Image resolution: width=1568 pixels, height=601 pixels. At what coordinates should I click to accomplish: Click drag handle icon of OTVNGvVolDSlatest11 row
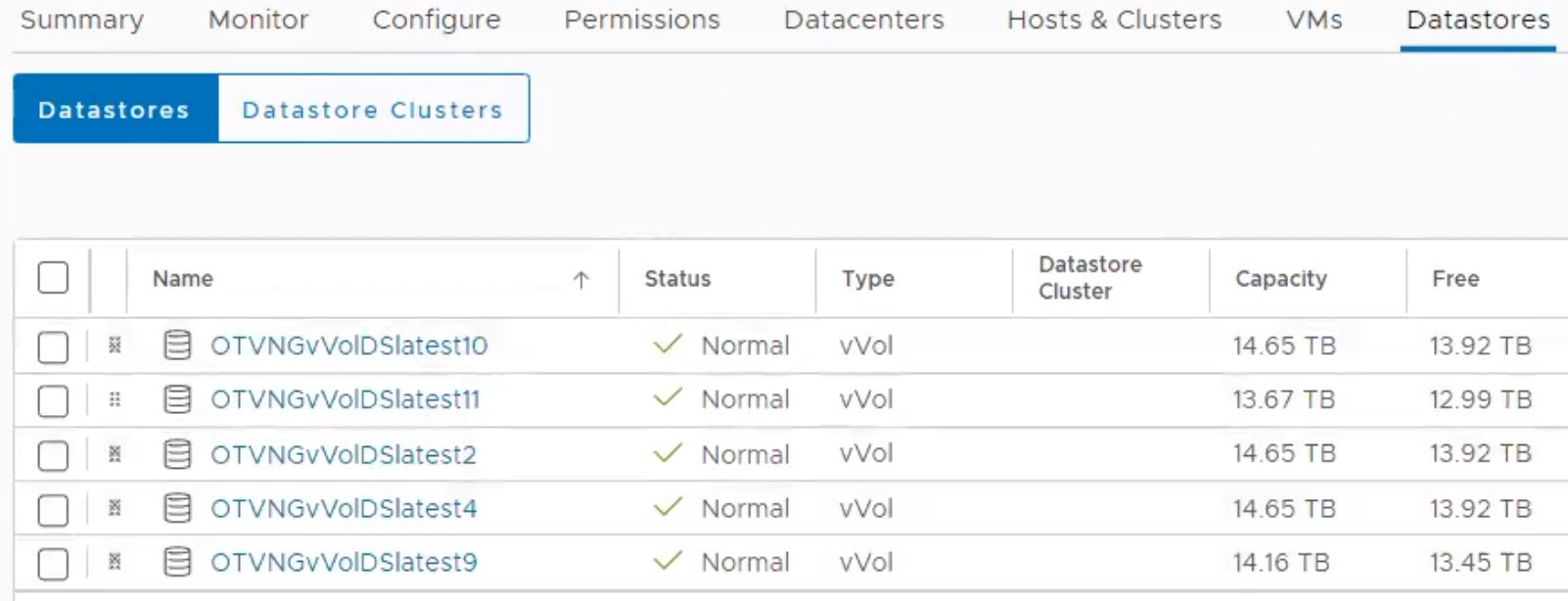pyautogui.click(x=115, y=399)
